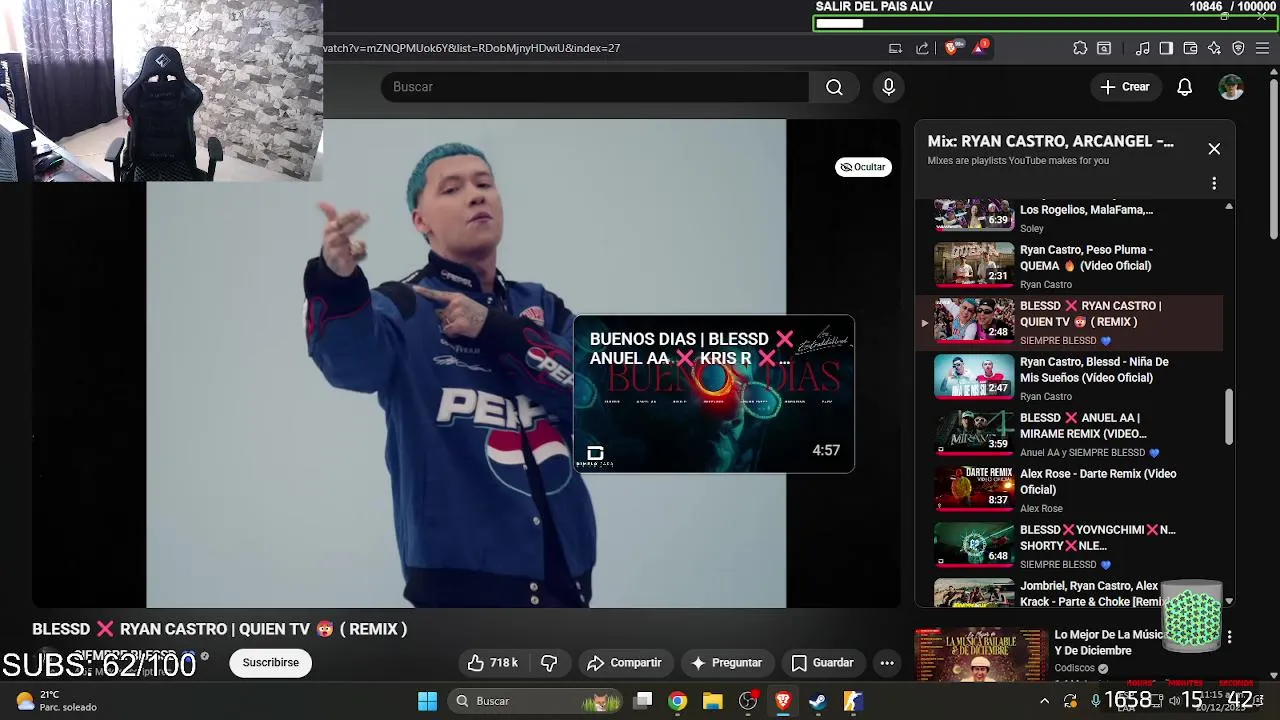Play Ryan Castro, Peso Pluma - QUEMA from playlist

[x=1070, y=265]
